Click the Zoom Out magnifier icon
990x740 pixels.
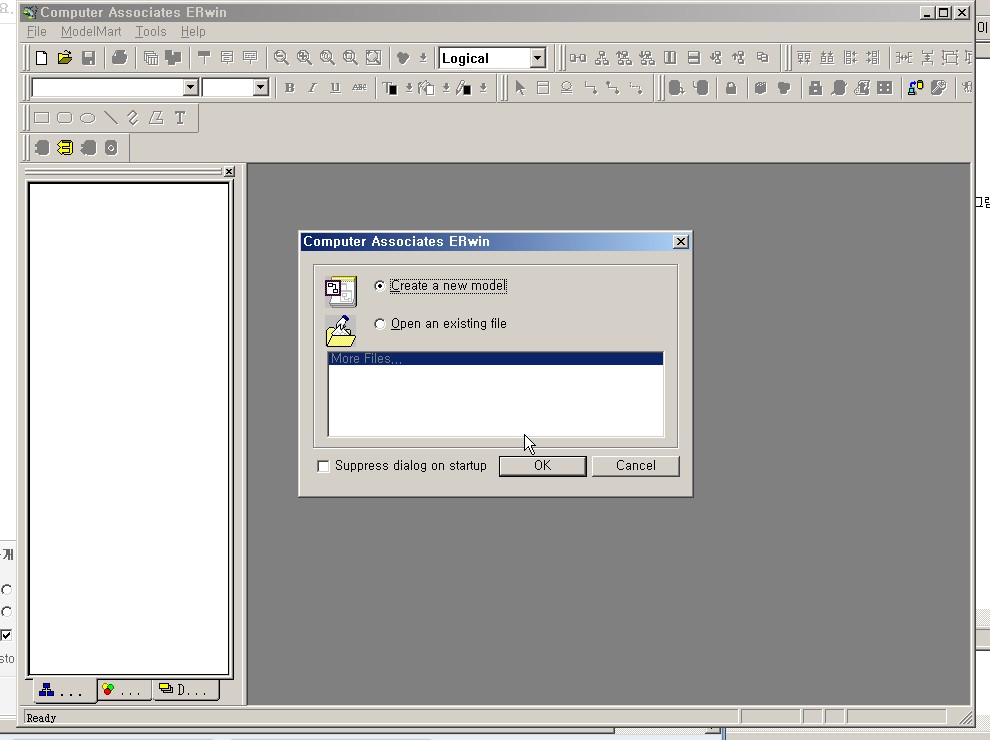pos(281,58)
